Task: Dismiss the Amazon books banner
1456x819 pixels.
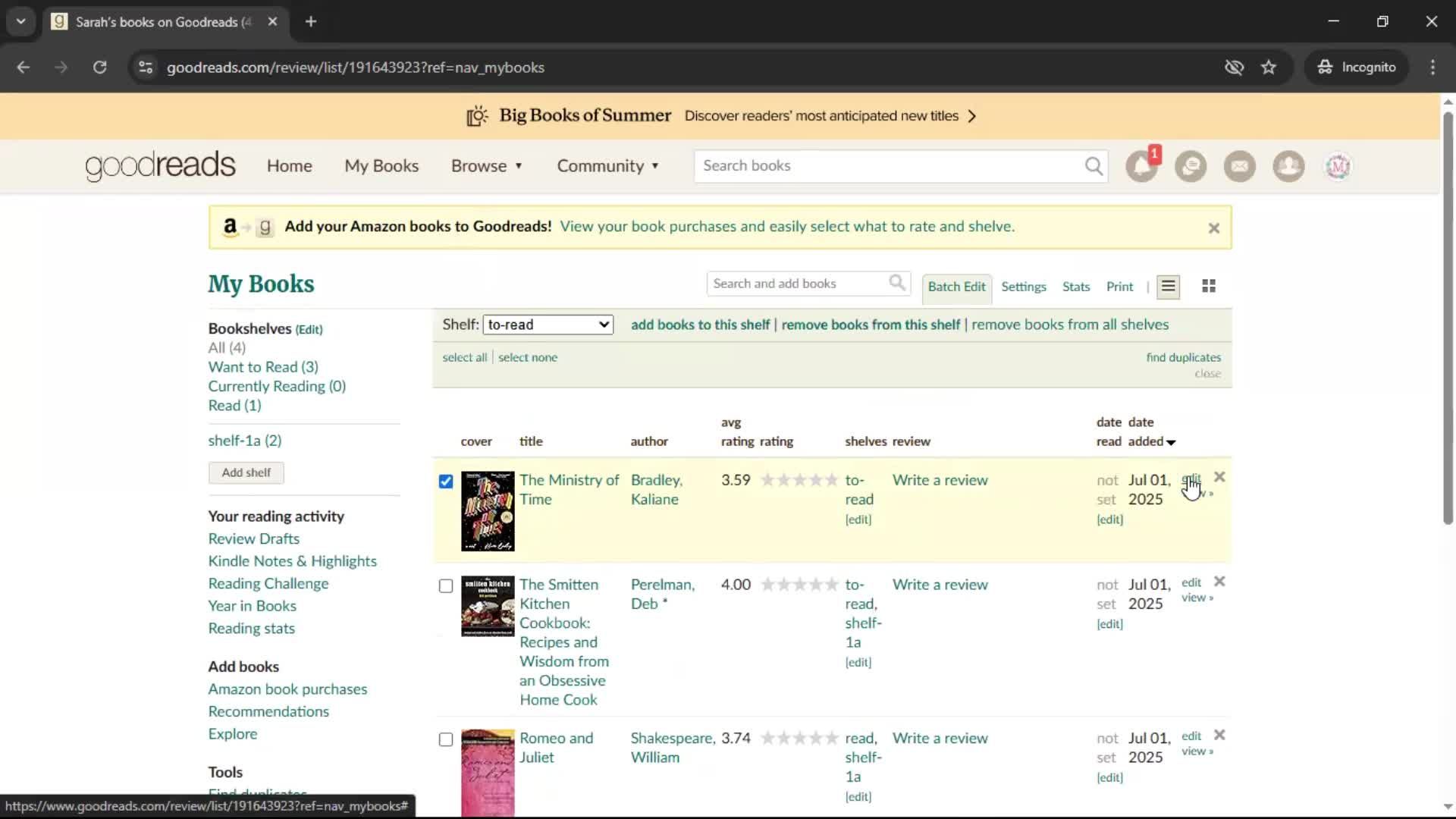Action: 1213,227
